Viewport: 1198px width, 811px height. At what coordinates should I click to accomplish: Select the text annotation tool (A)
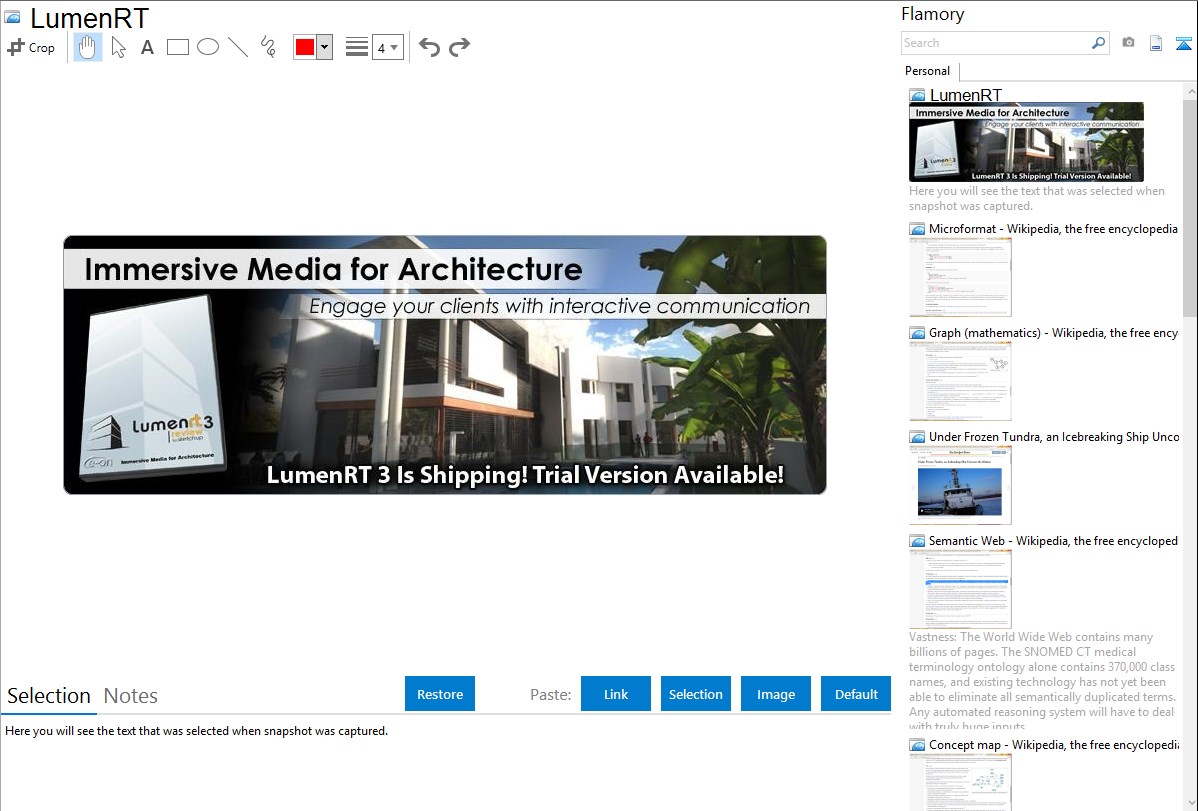tap(147, 47)
